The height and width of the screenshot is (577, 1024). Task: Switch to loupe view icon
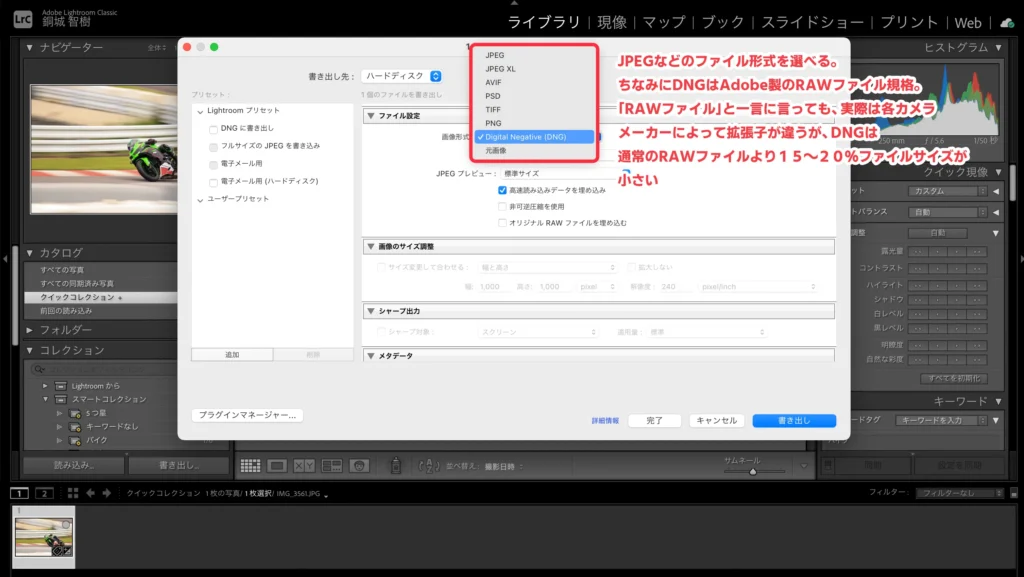coord(277,466)
